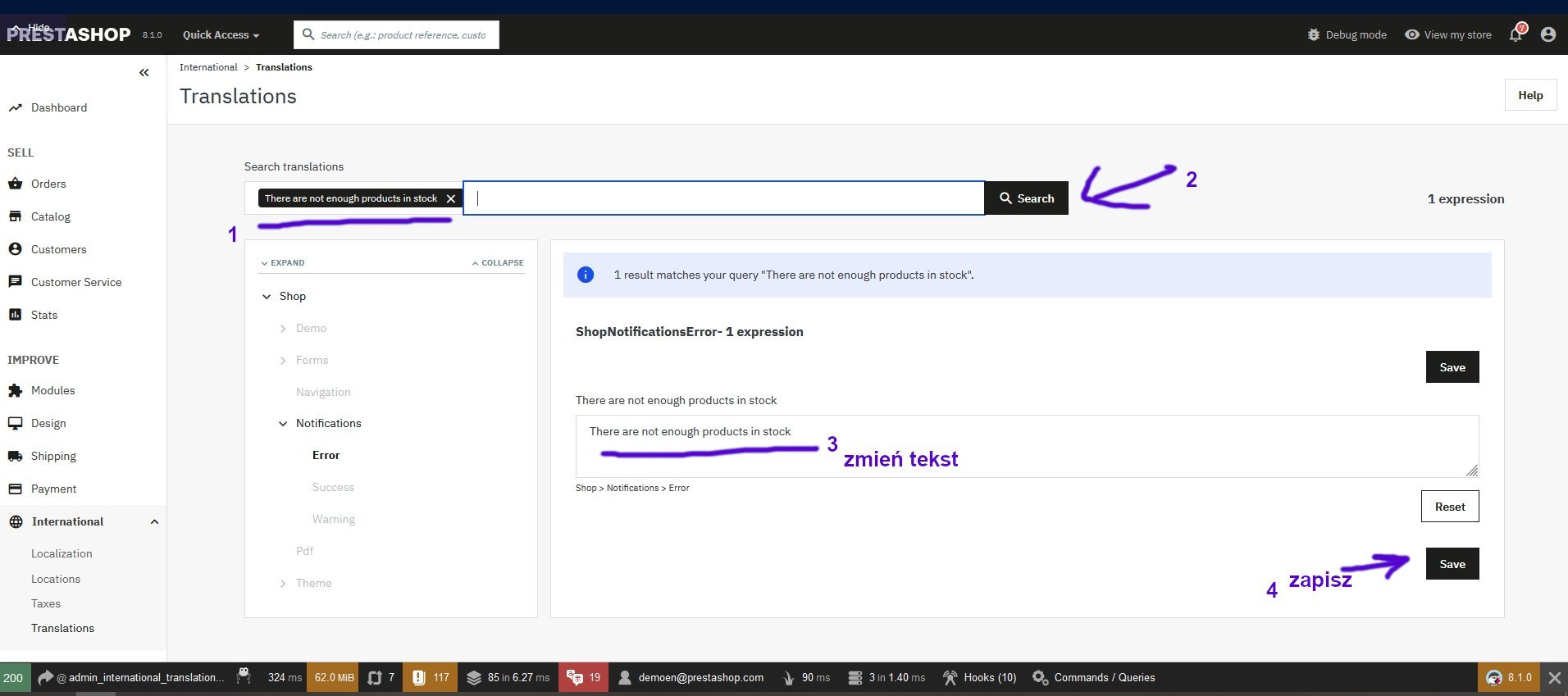This screenshot has height=696, width=1568.
Task: Open the admin_international_translation route panel
Action: (x=131, y=677)
